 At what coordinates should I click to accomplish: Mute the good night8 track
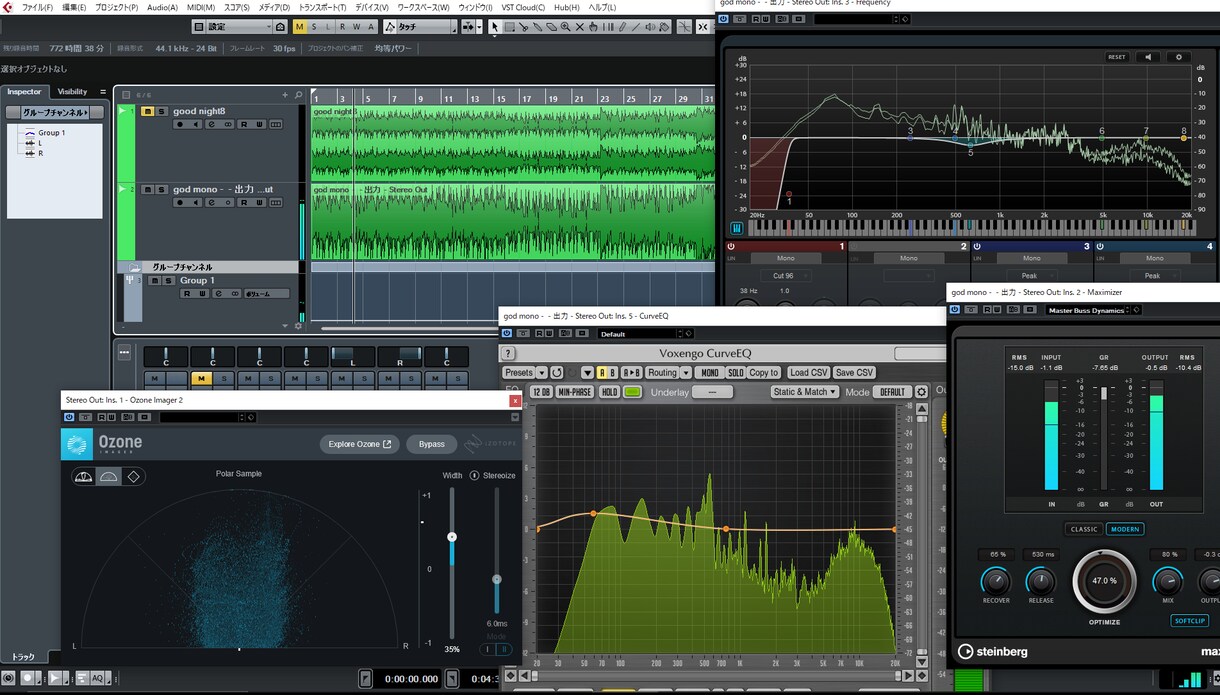147,111
